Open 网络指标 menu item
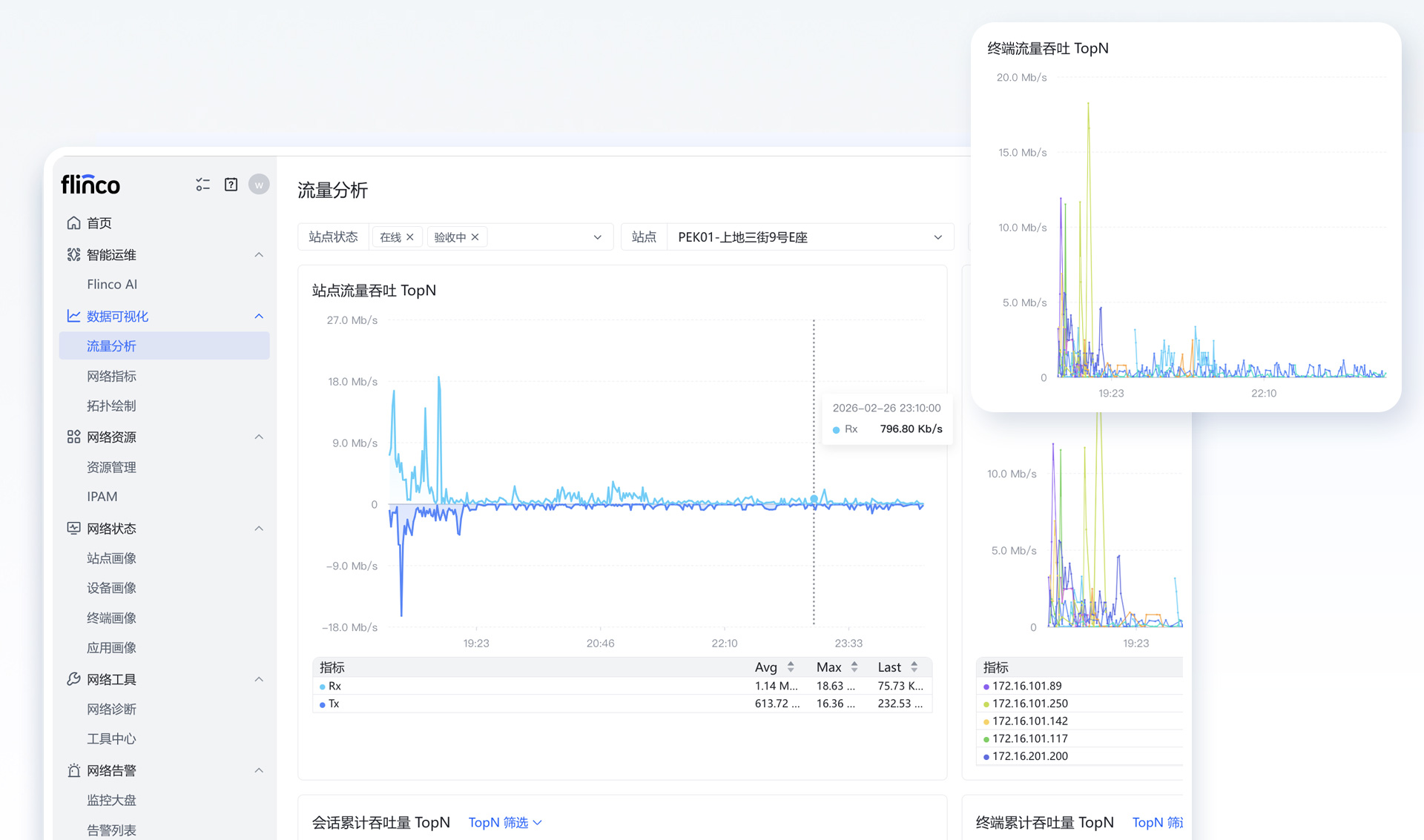Screen dimensions: 1424x840 111,377
